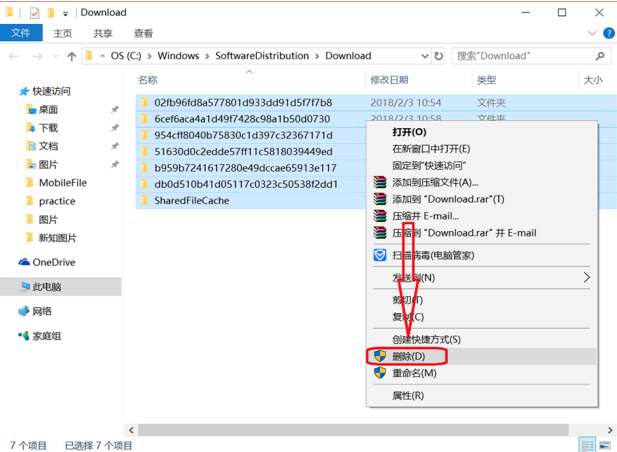Open the 查看 ribbon tab
The image size is (617, 452).
click(143, 33)
